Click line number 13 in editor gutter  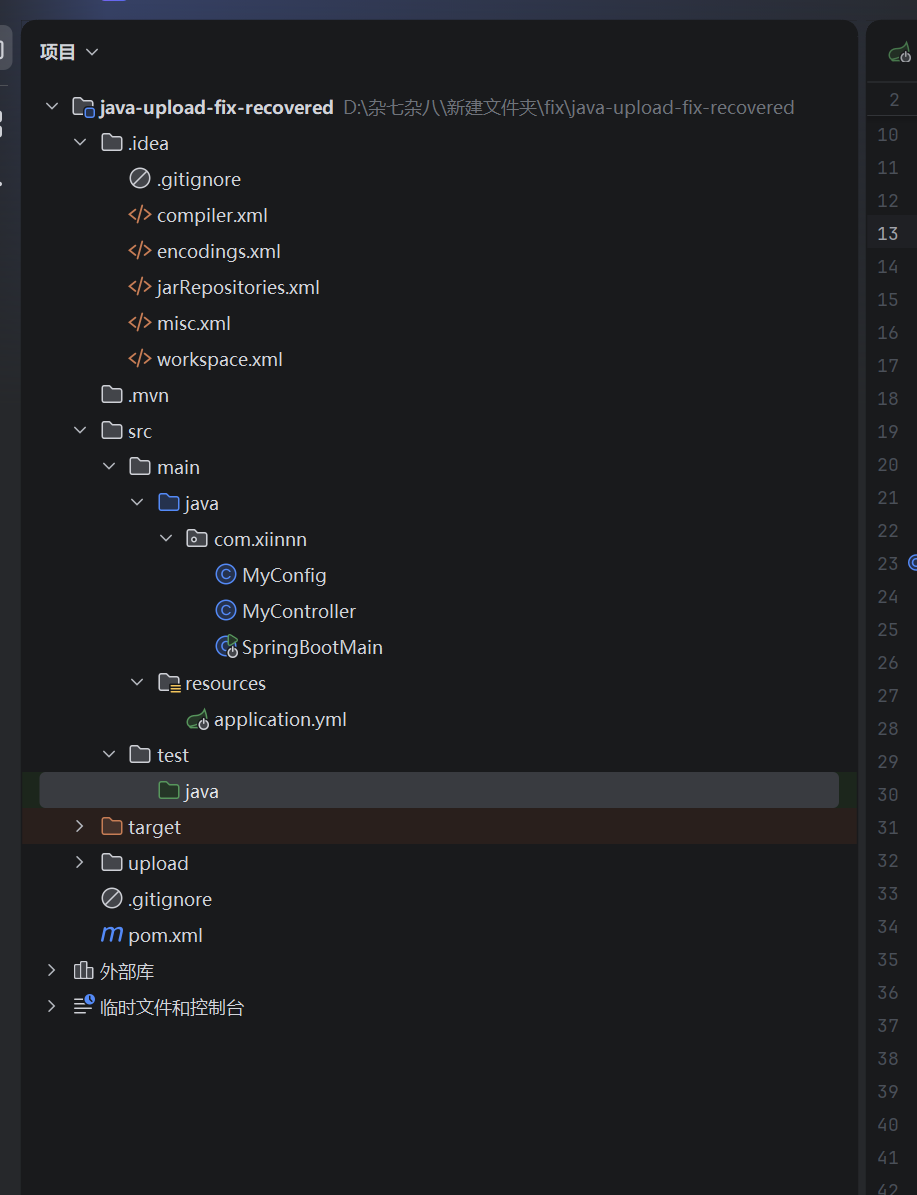[887, 233]
